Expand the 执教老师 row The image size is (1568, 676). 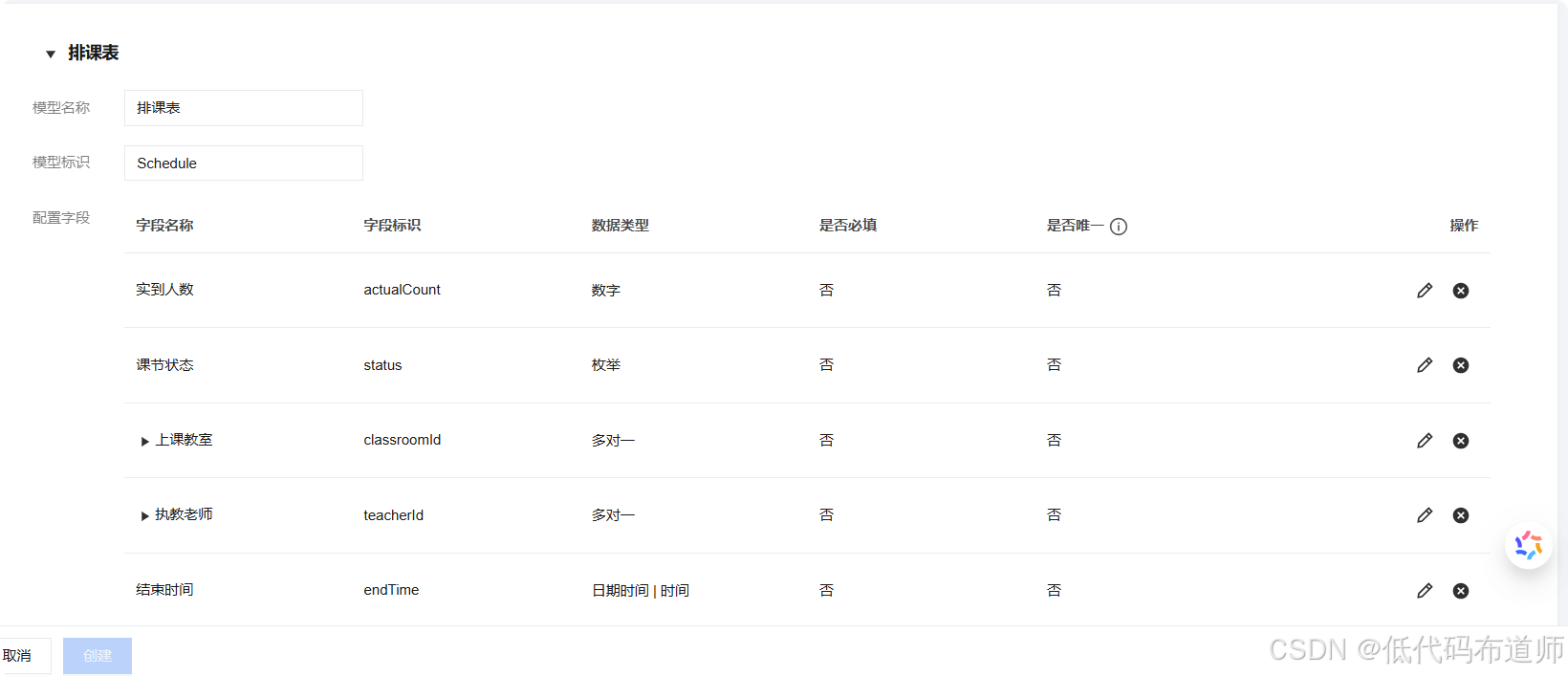tap(144, 516)
